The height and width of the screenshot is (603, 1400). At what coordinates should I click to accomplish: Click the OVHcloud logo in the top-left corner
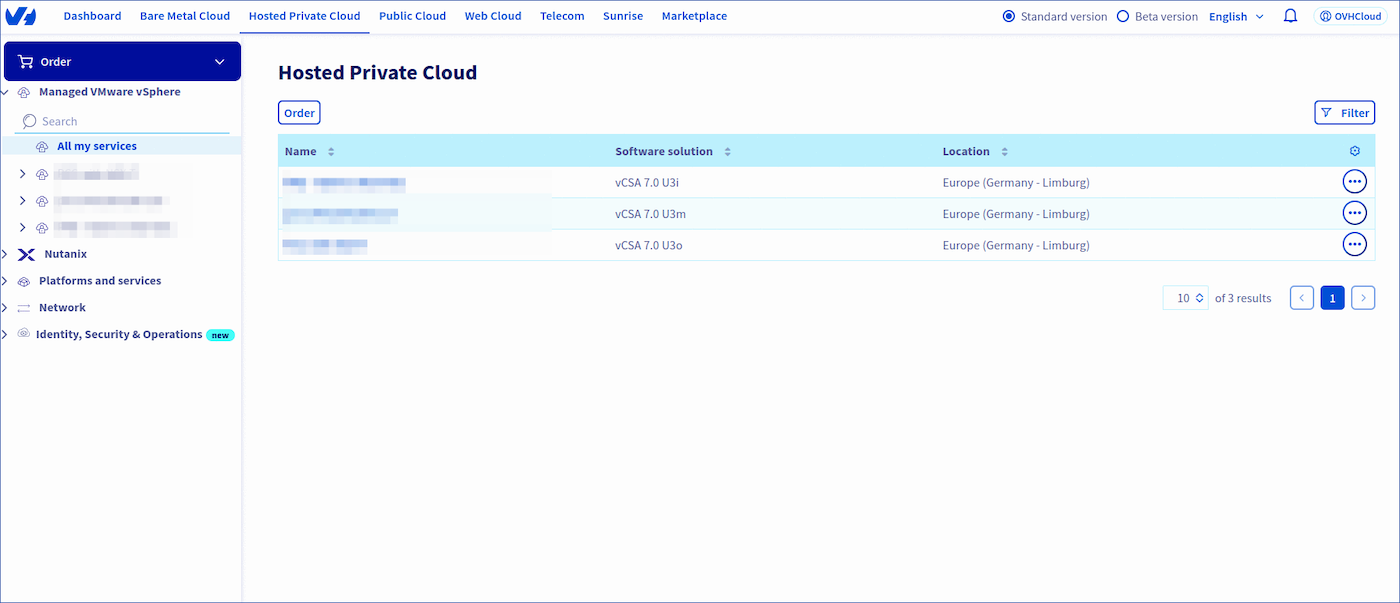pyautogui.click(x=21, y=15)
